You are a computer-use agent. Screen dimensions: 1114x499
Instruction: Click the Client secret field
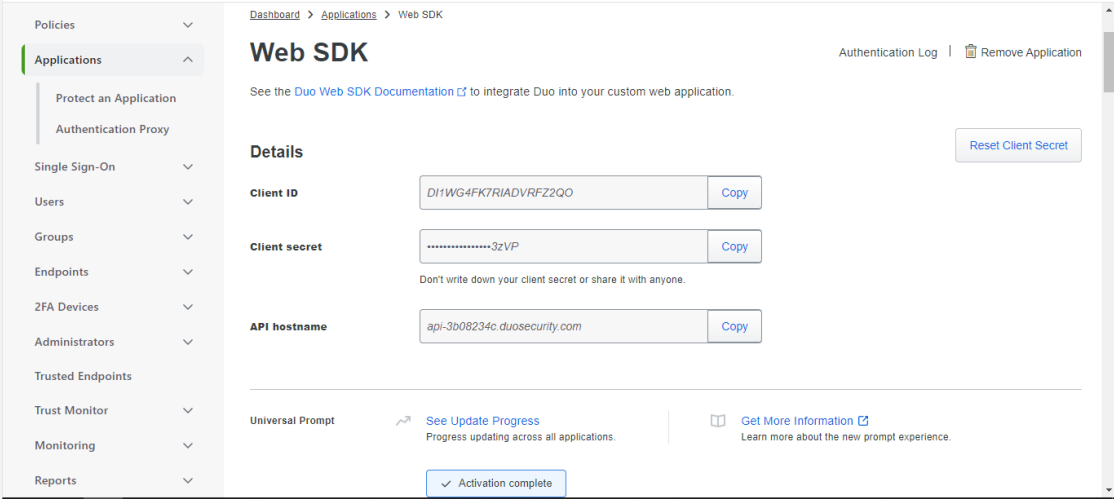point(563,247)
